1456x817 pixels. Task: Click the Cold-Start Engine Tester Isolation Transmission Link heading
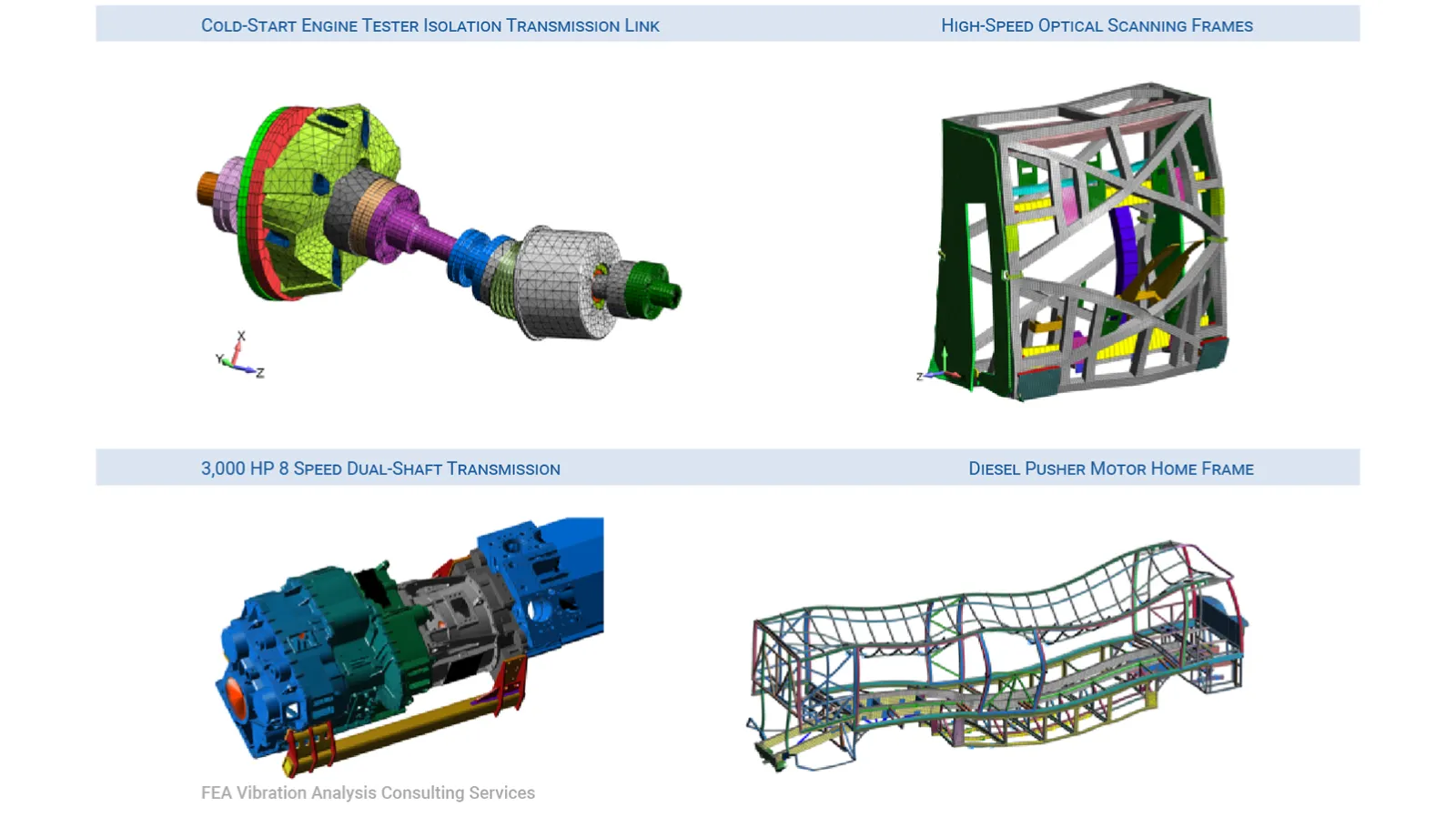tap(430, 25)
